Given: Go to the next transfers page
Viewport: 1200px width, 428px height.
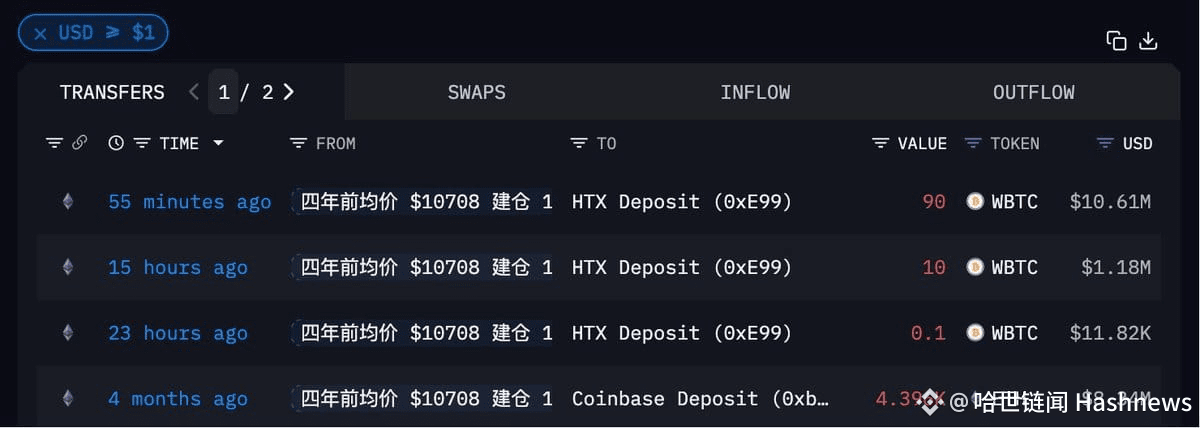Looking at the screenshot, I should 289,92.
